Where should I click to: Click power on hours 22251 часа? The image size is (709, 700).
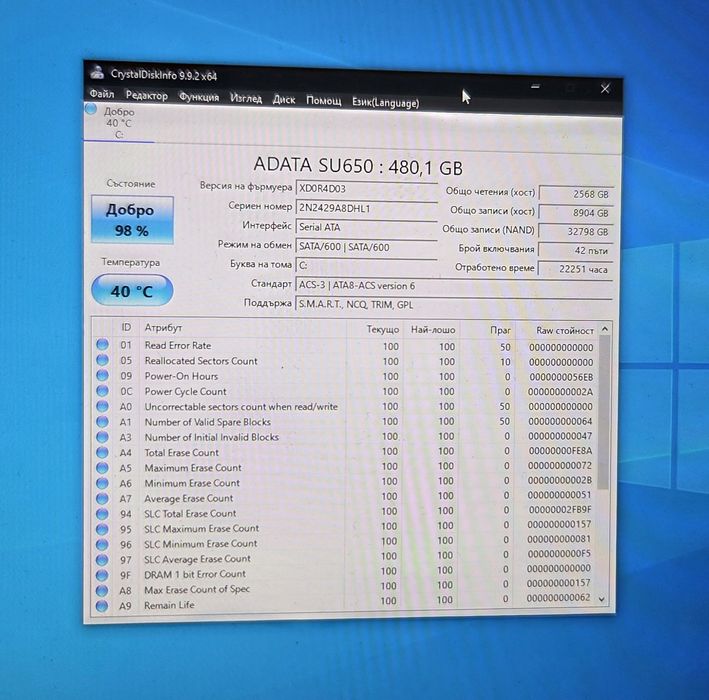pyautogui.click(x=575, y=269)
